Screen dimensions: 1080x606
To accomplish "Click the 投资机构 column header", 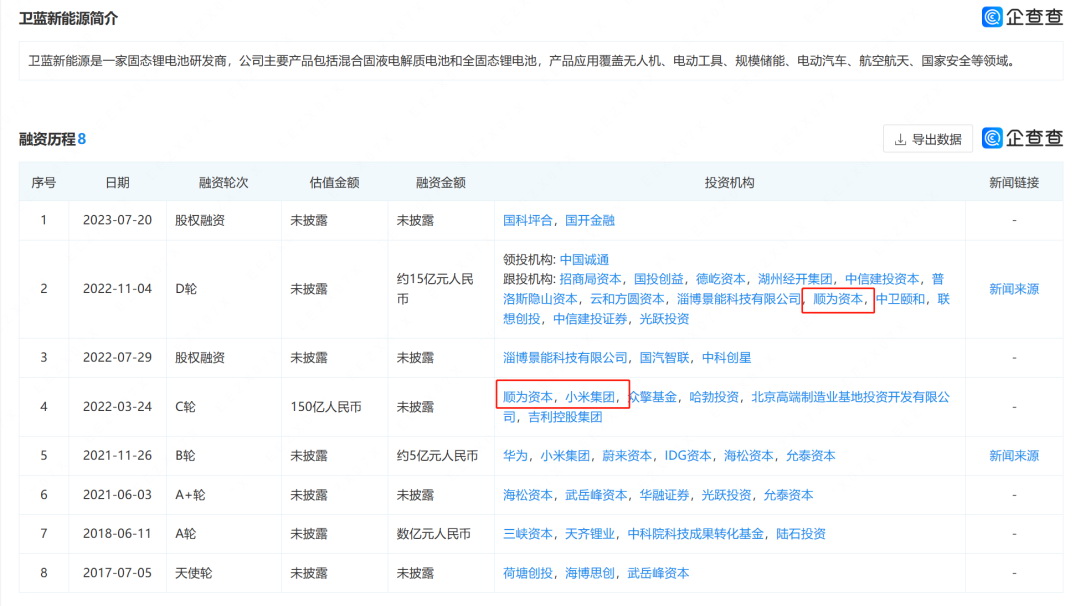I will point(729,183).
